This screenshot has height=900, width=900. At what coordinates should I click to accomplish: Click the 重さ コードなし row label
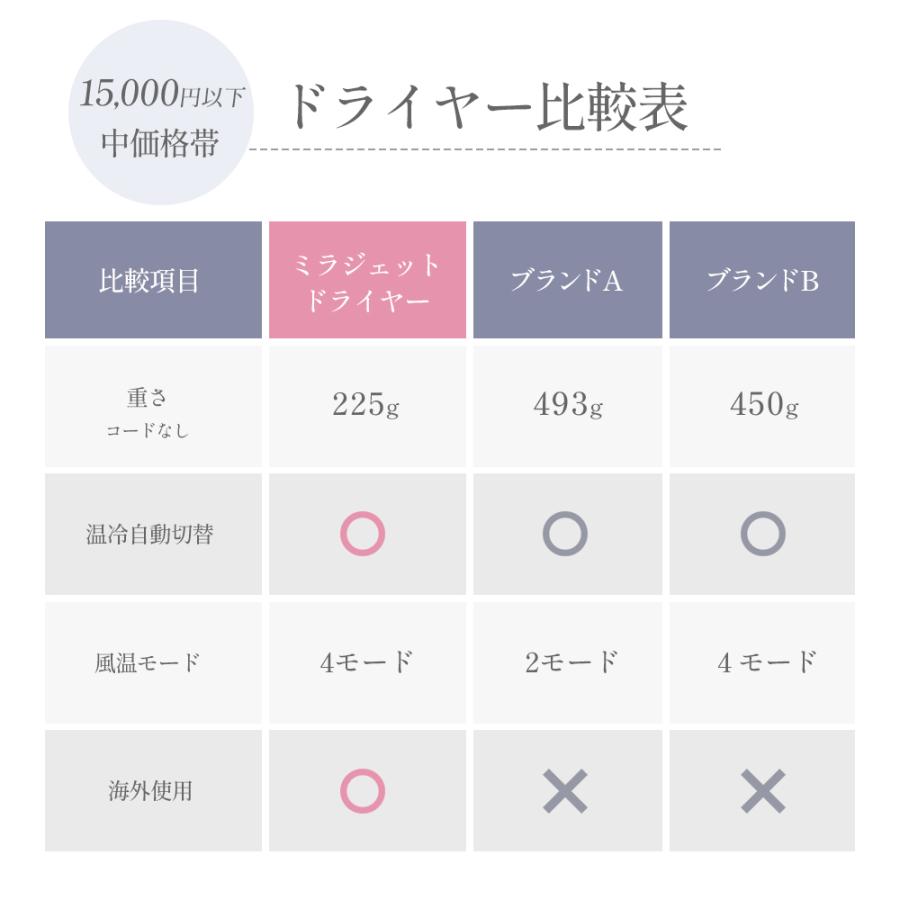point(151,412)
